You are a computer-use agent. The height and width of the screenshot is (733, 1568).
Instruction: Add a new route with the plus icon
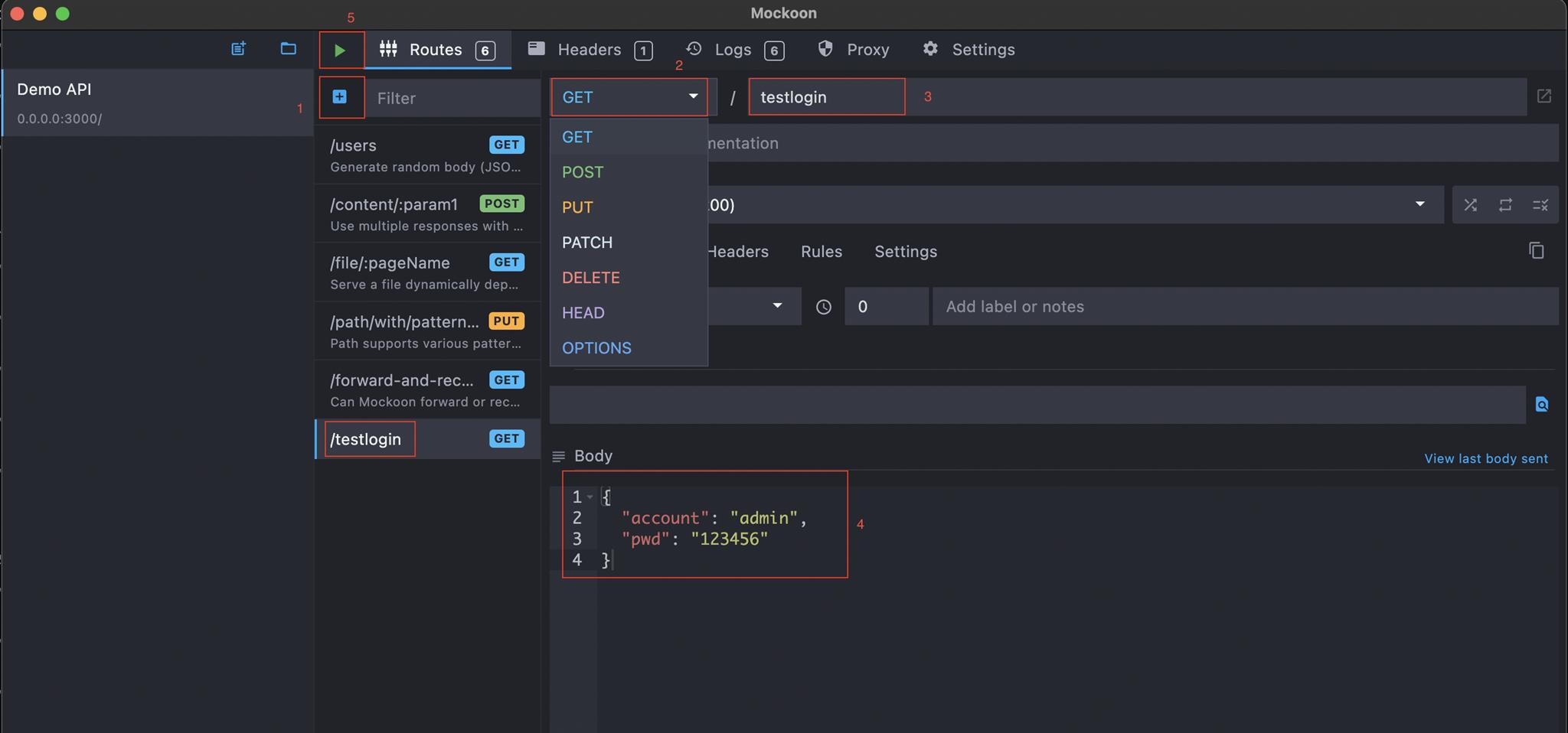340,97
